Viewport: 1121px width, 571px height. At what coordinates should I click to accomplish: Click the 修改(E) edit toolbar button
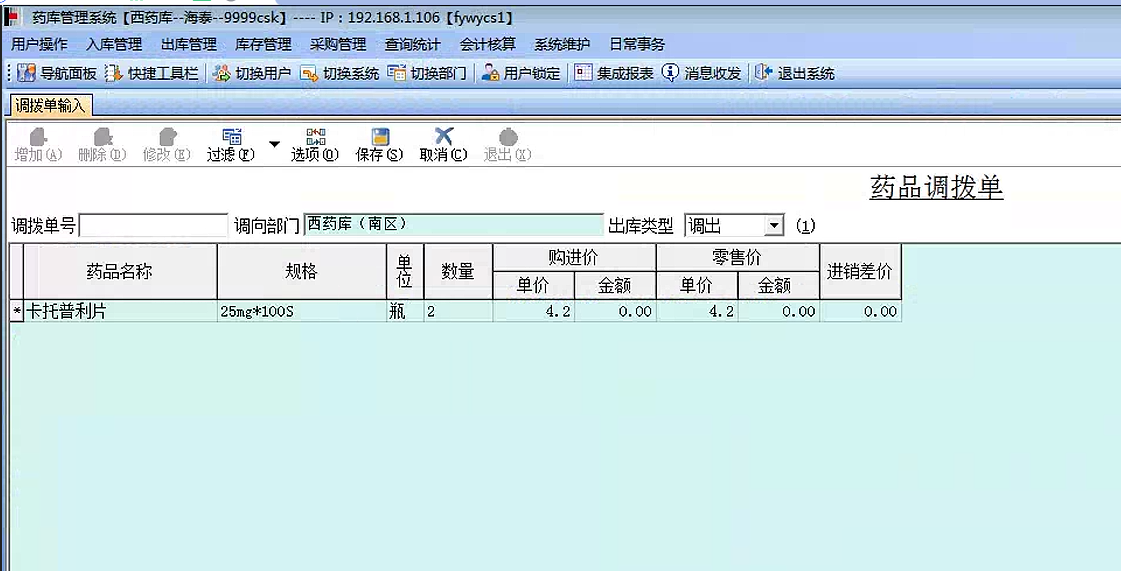point(167,145)
